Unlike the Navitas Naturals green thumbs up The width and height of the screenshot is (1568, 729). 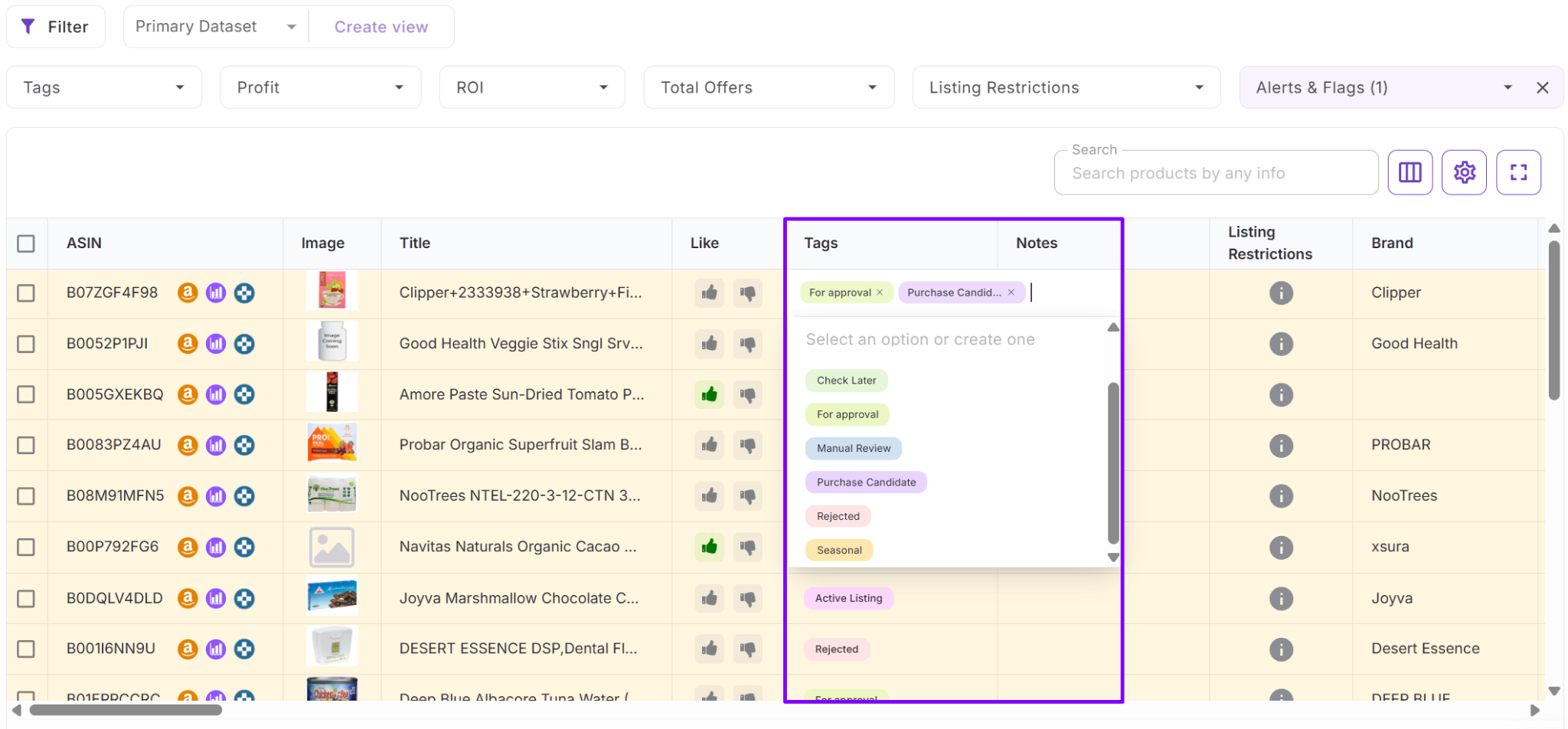coord(710,547)
